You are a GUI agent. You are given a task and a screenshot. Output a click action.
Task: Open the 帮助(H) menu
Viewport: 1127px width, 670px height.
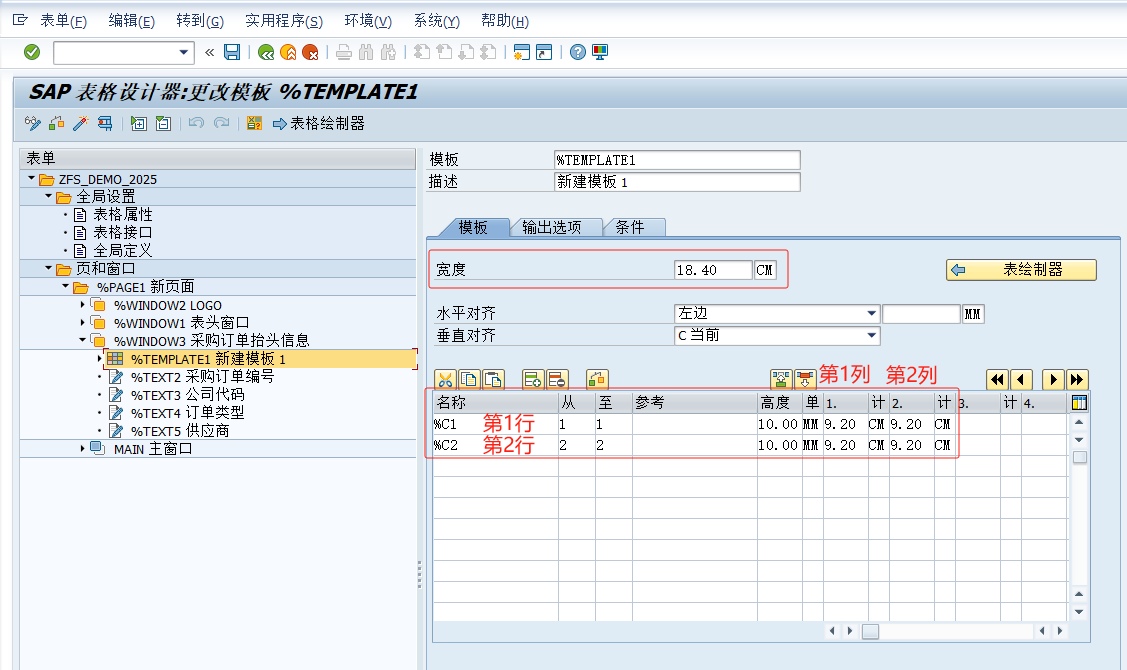point(505,21)
